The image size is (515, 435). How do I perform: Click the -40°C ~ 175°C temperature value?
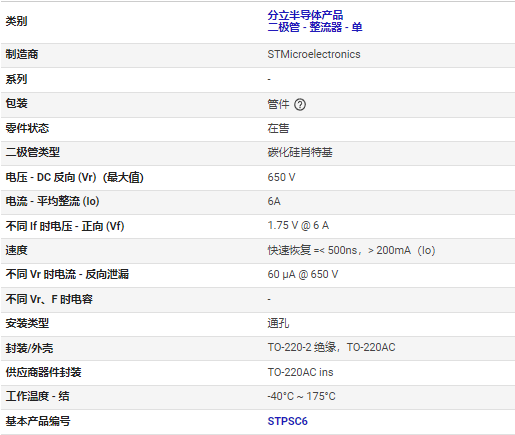(x=301, y=396)
